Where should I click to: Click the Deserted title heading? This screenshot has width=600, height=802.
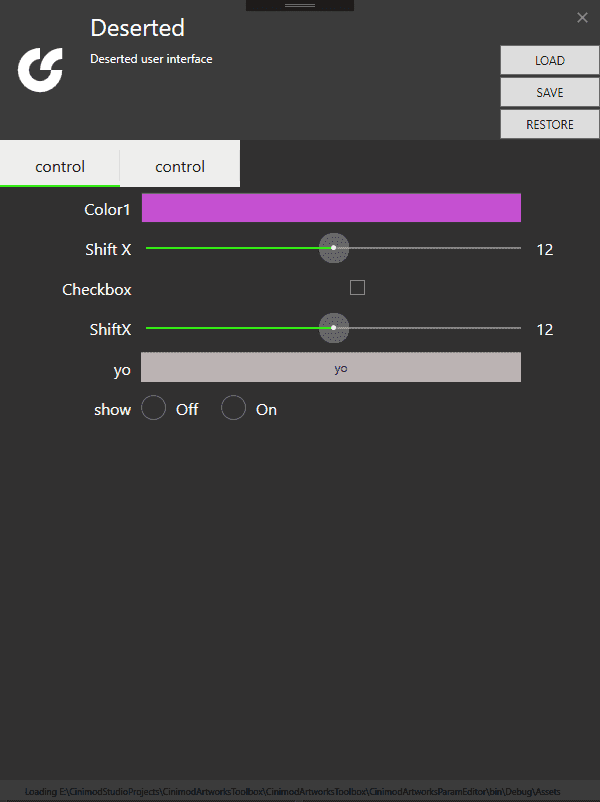(x=137, y=28)
